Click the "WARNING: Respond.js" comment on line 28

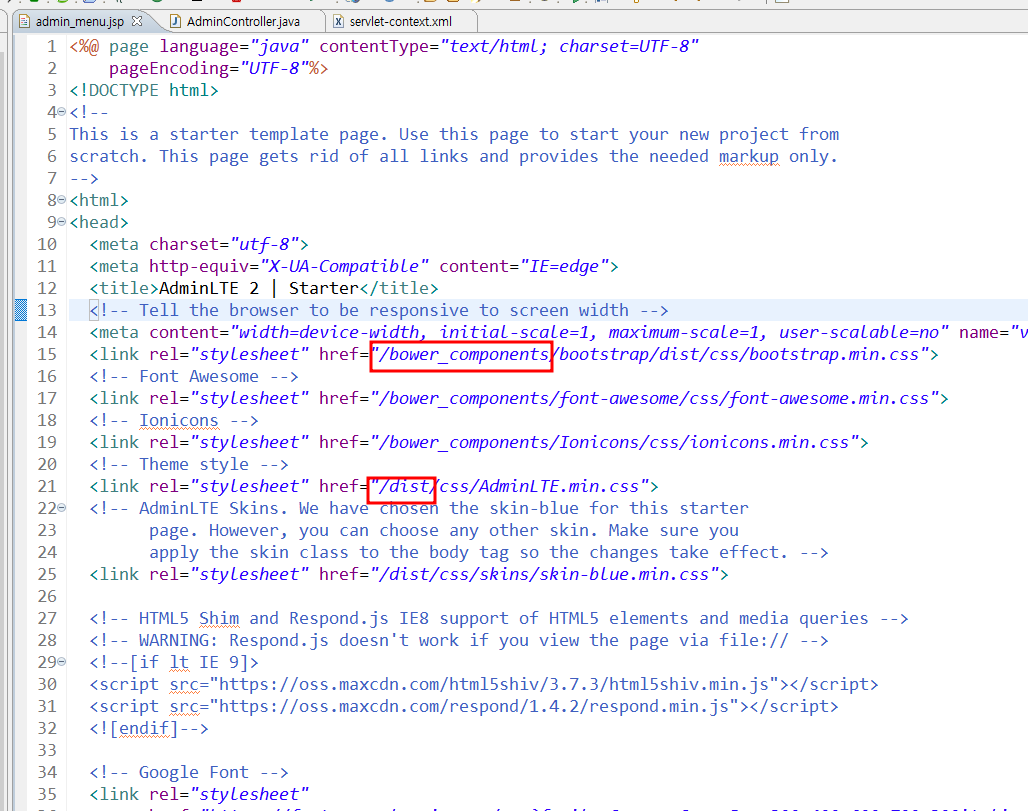(459, 641)
